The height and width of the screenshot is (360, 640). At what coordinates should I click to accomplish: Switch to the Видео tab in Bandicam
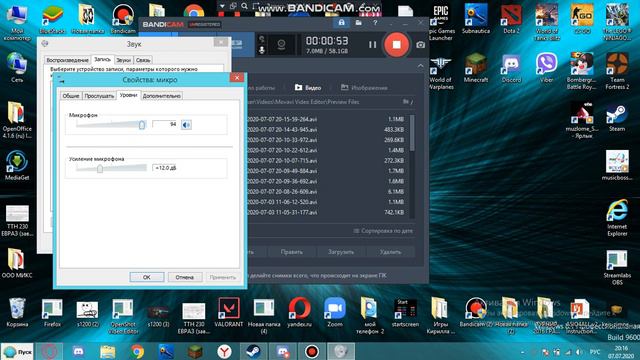(x=308, y=87)
